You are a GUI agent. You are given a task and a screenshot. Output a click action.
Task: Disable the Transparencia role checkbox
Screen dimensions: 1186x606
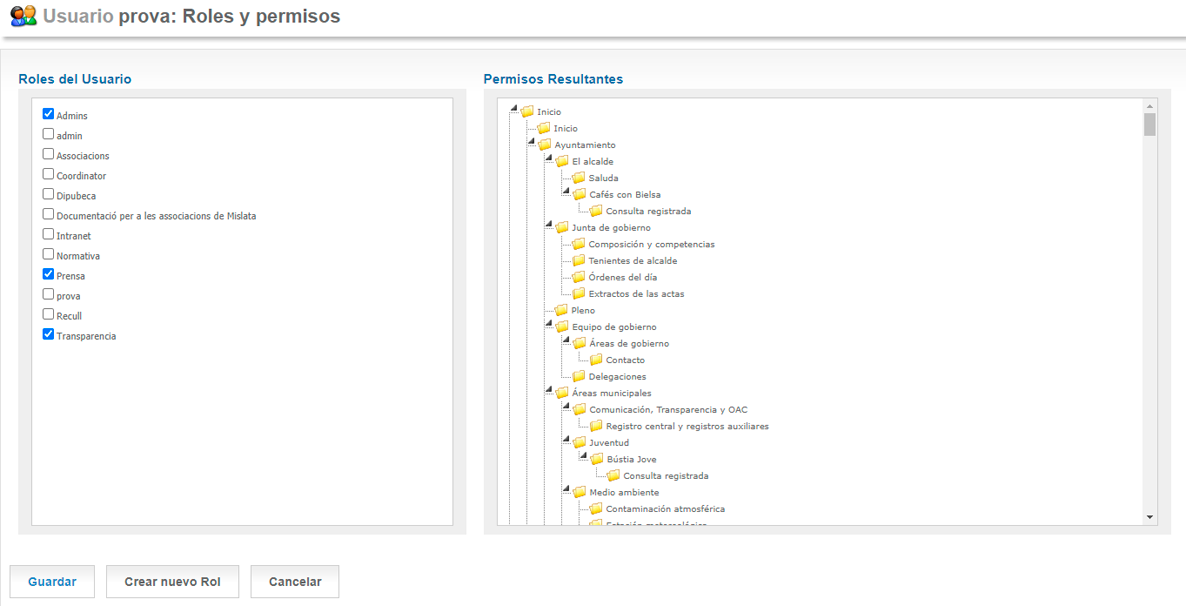click(x=48, y=334)
